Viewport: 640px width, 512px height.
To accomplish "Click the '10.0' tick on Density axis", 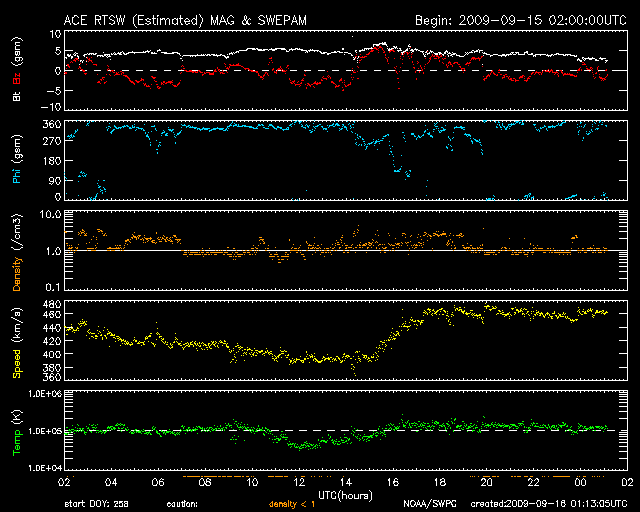I will coord(50,215).
